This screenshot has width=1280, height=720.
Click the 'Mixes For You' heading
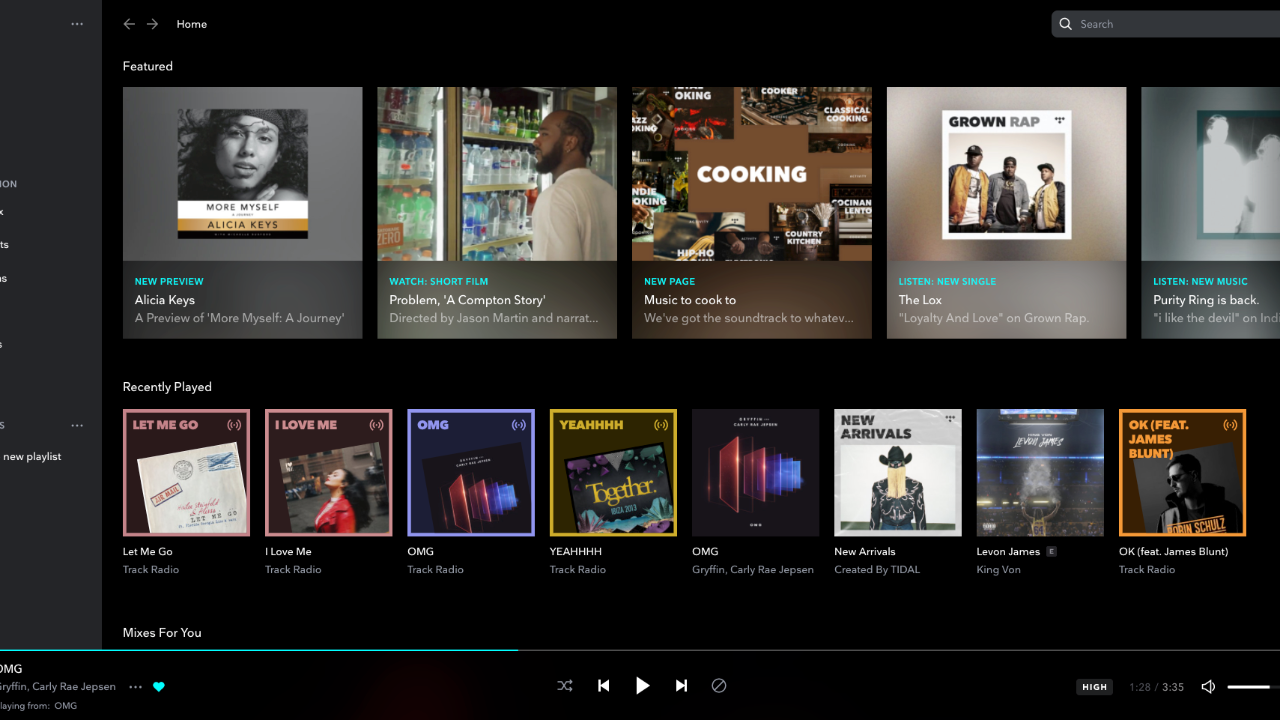[x=162, y=633]
